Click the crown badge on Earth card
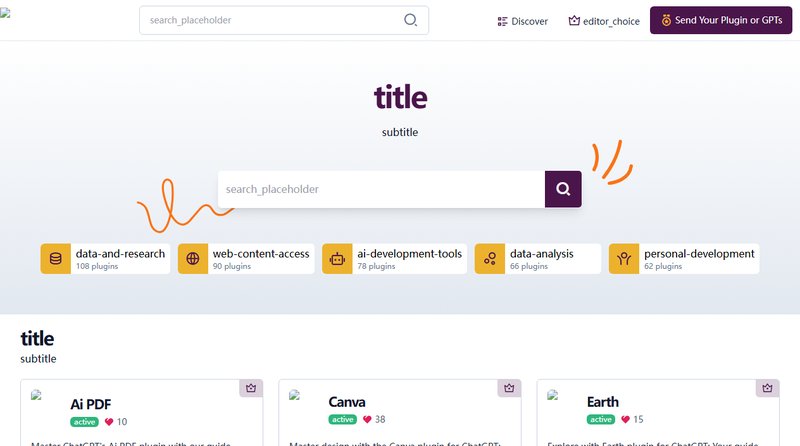Image resolution: width=800 pixels, height=446 pixels. pos(767,388)
